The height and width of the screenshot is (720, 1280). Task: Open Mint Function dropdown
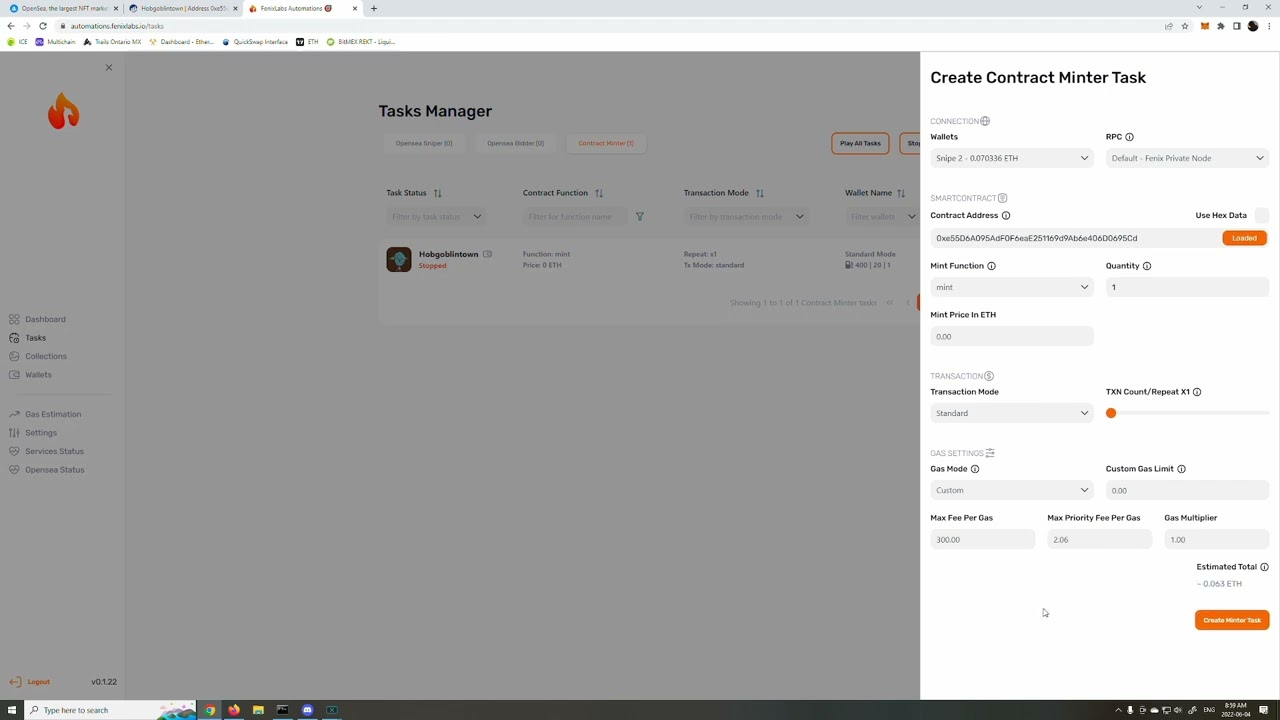pyautogui.click(x=1011, y=288)
